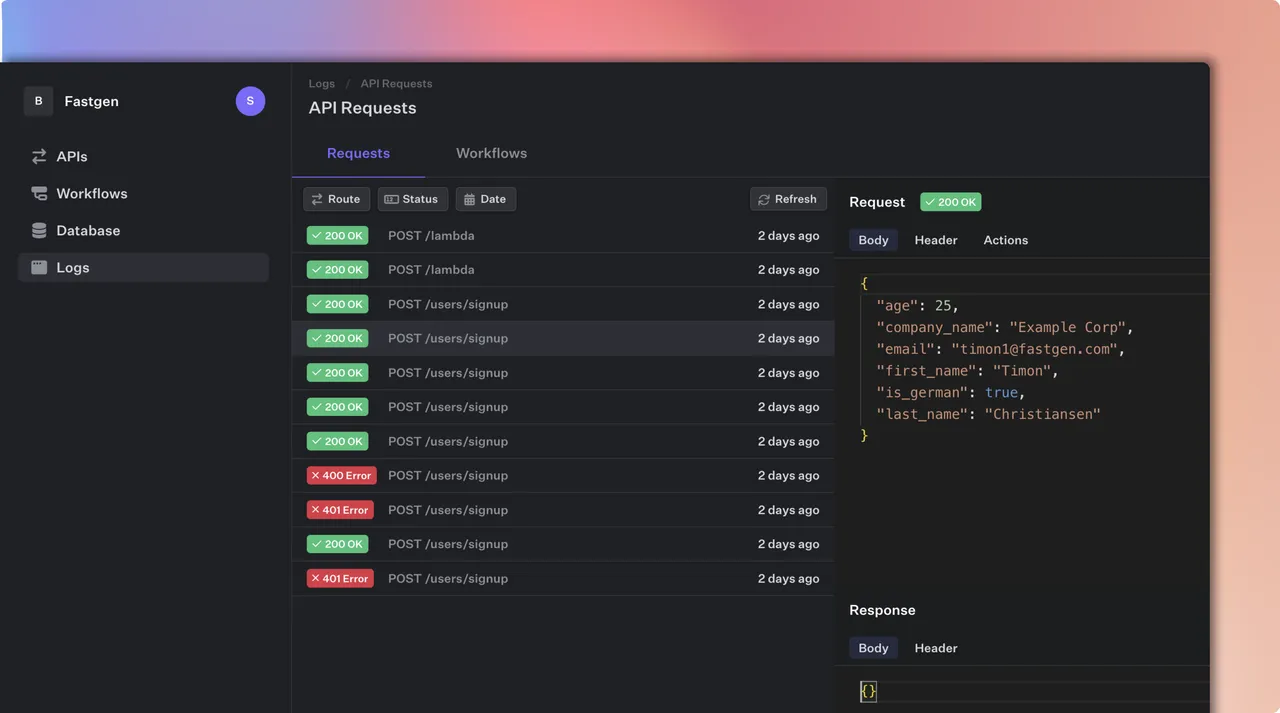Select the Request Actions tab
This screenshot has height=713, width=1280.
click(x=1005, y=240)
